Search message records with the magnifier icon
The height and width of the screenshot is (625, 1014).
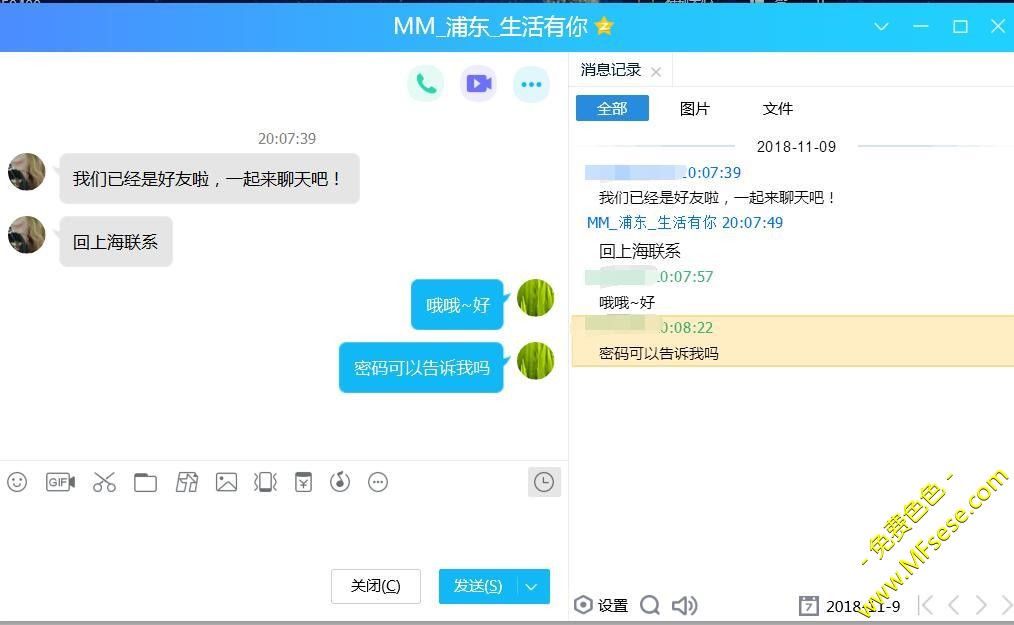(x=650, y=606)
